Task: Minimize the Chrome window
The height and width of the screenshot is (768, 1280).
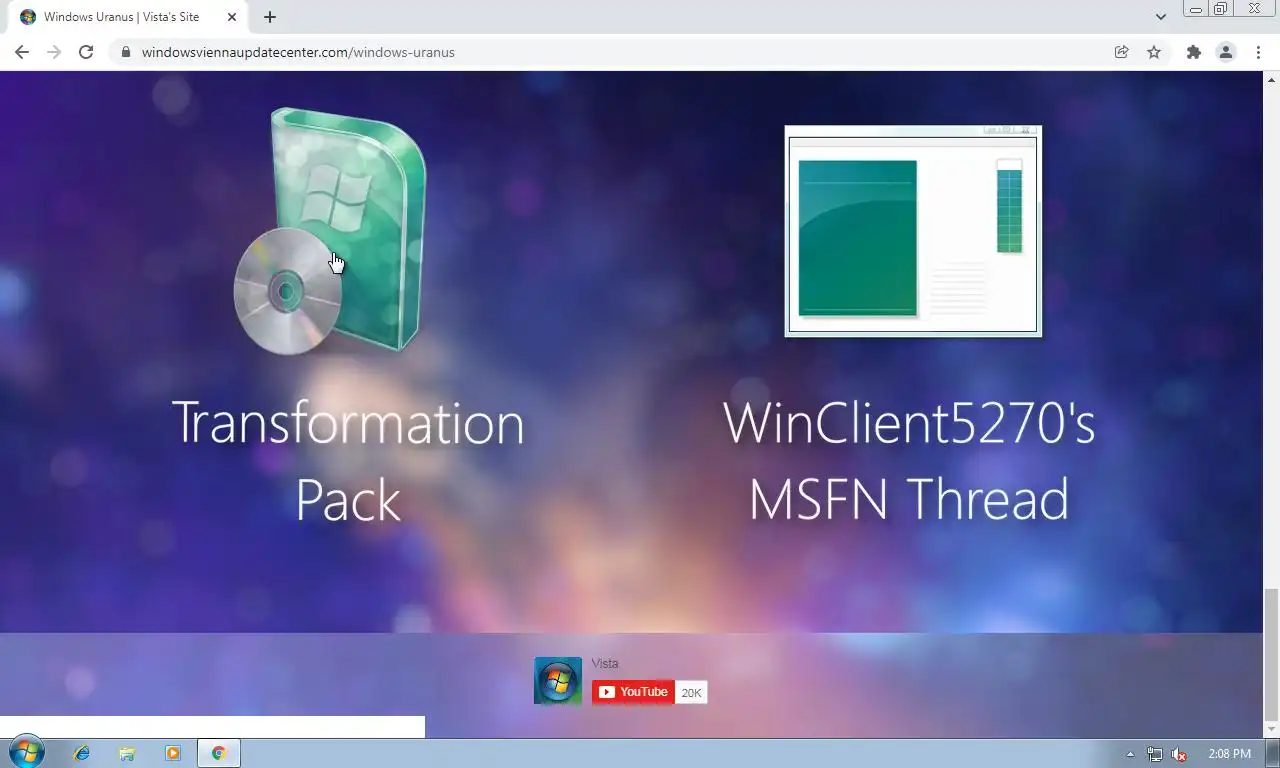Action: [x=1196, y=9]
